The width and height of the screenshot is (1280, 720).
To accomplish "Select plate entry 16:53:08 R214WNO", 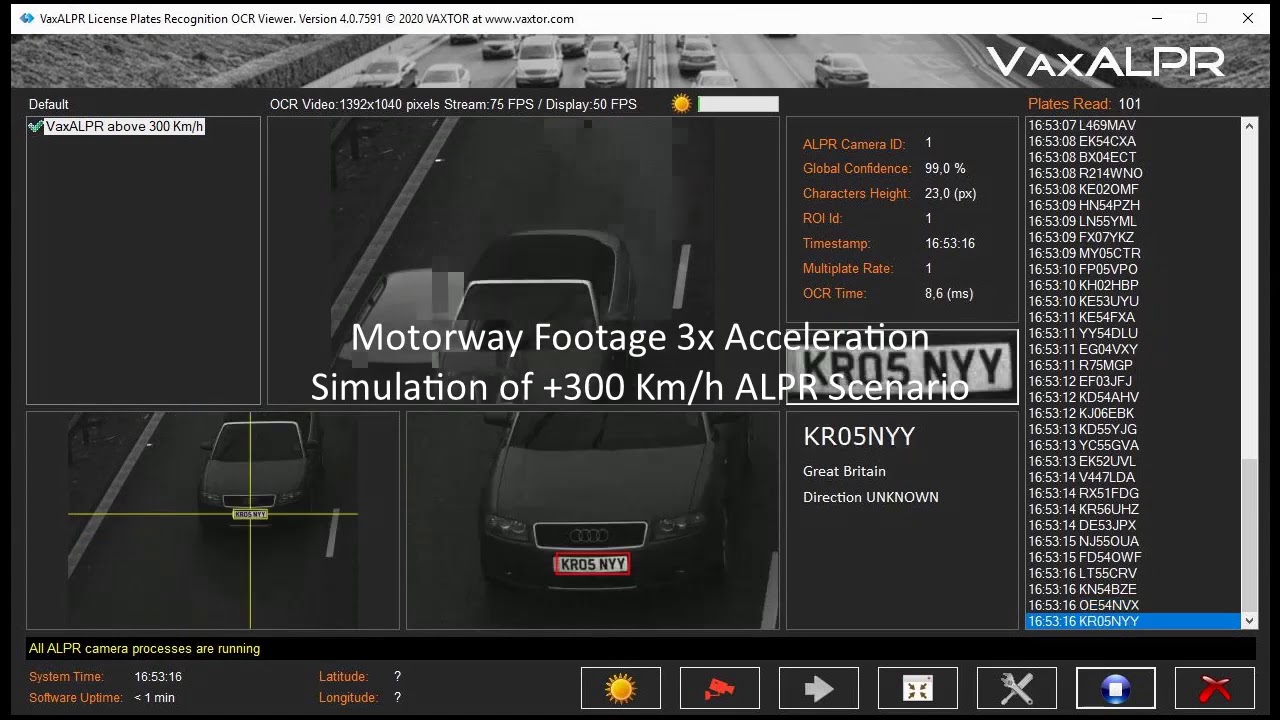I will click(1134, 173).
